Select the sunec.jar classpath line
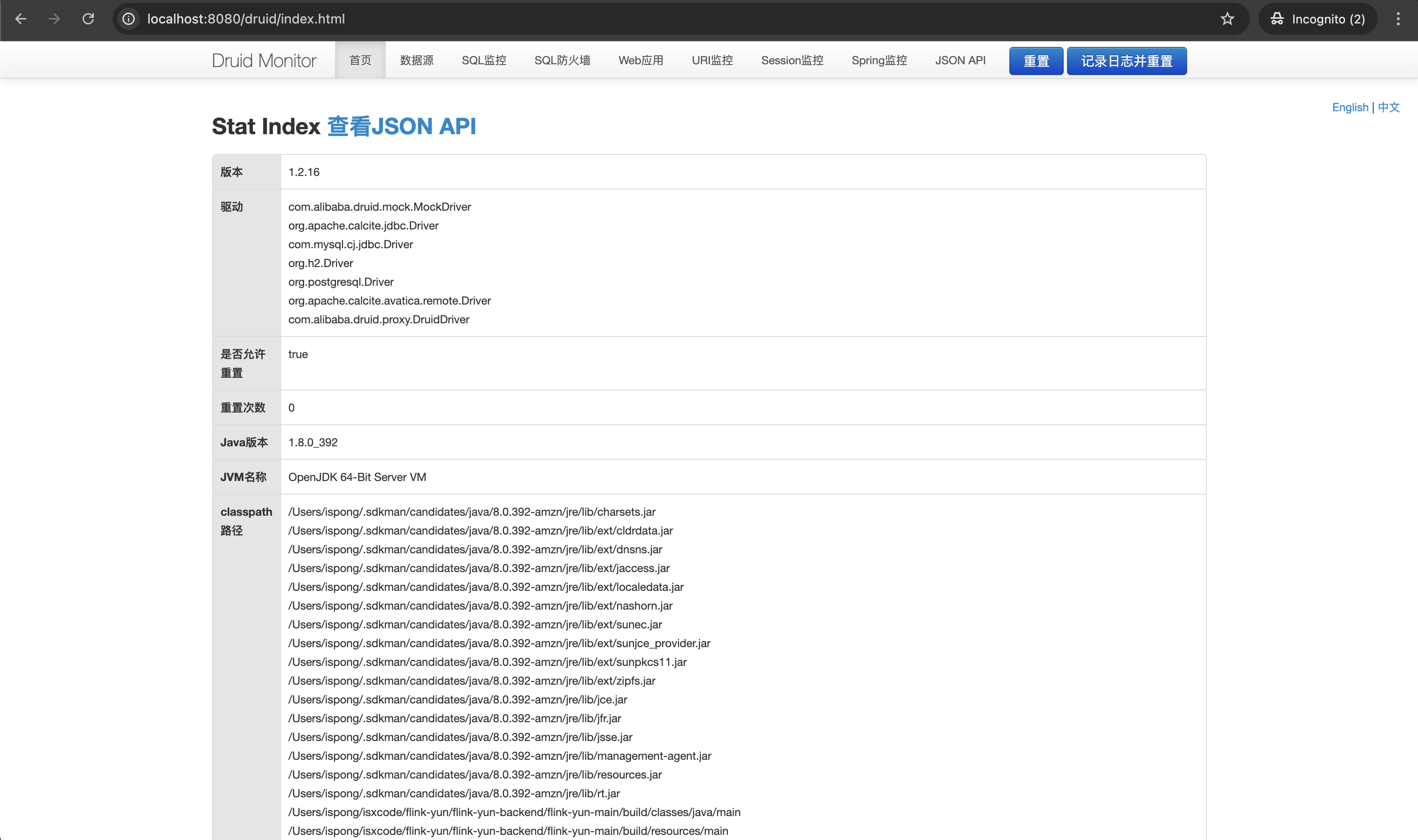The image size is (1418, 840). coord(475,624)
